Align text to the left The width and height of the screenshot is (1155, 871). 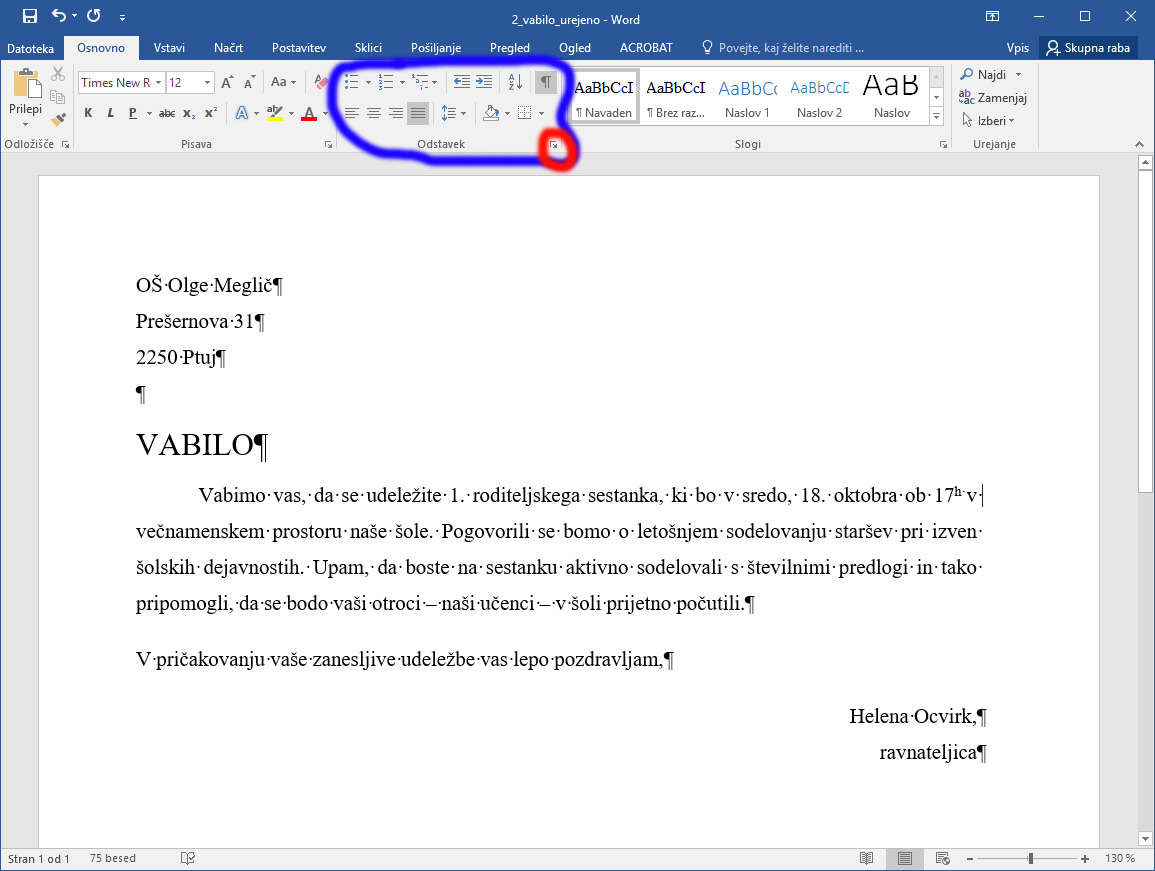tap(352, 113)
